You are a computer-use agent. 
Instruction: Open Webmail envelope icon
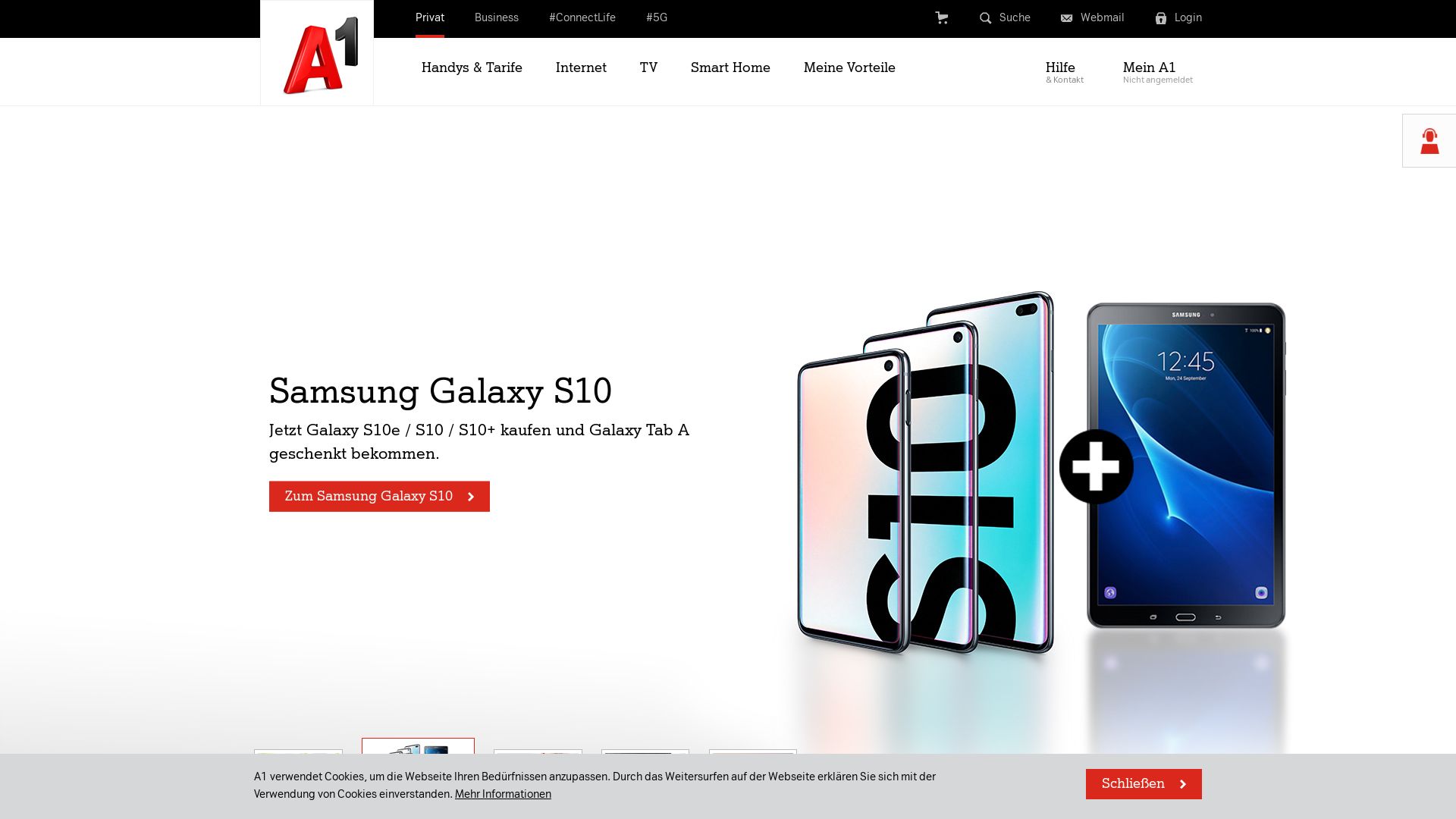(1066, 18)
